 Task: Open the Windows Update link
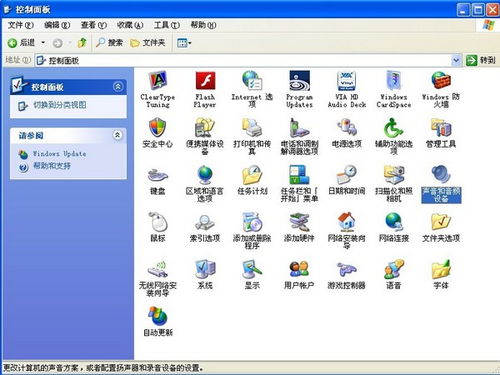[x=59, y=154]
